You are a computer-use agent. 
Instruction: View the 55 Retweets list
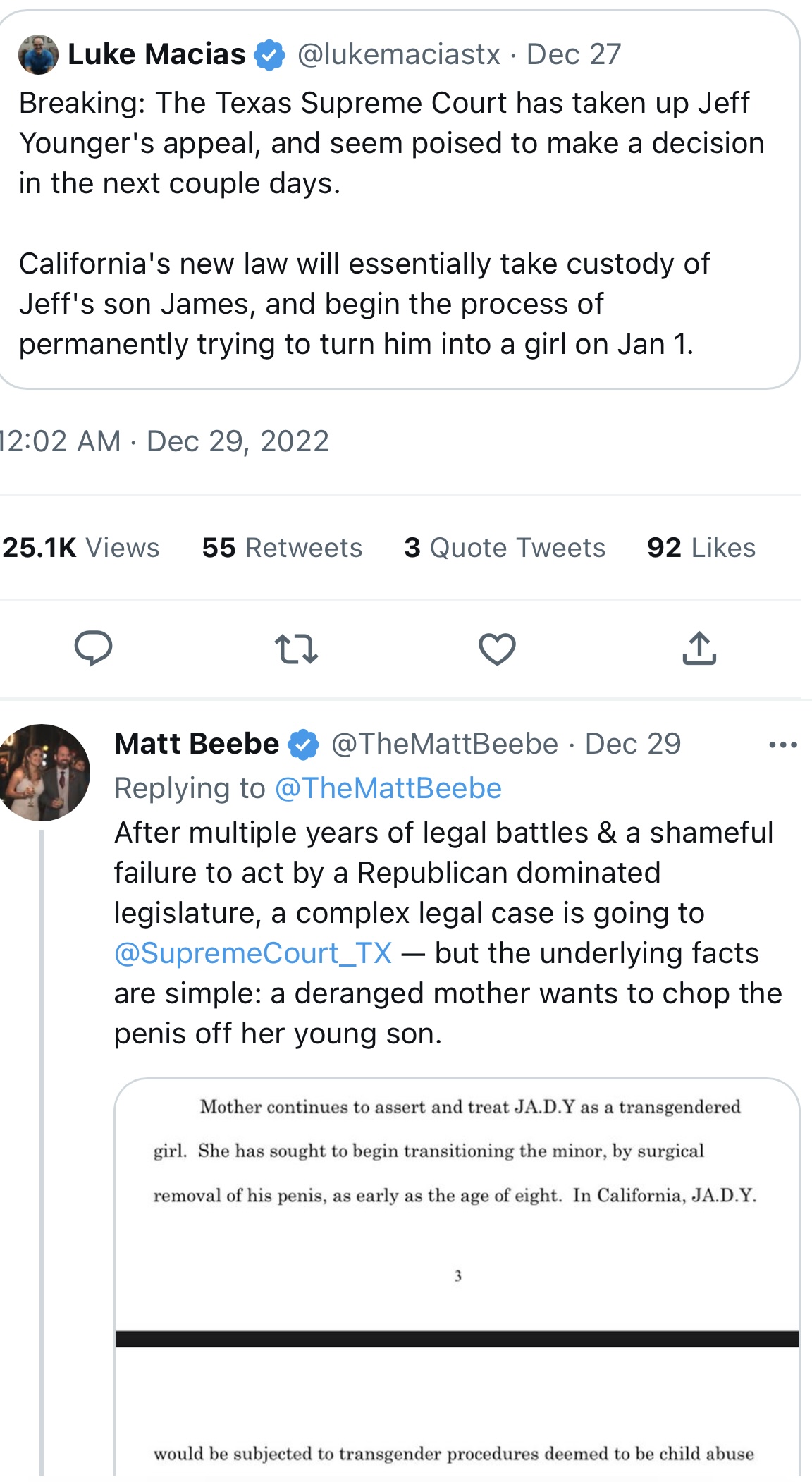click(x=282, y=548)
